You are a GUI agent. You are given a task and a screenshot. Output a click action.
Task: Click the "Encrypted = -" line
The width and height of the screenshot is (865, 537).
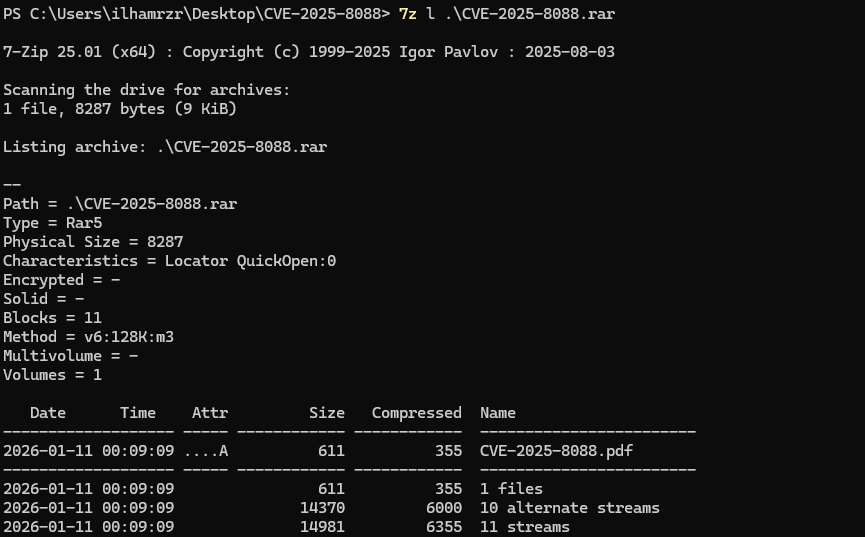point(61,280)
